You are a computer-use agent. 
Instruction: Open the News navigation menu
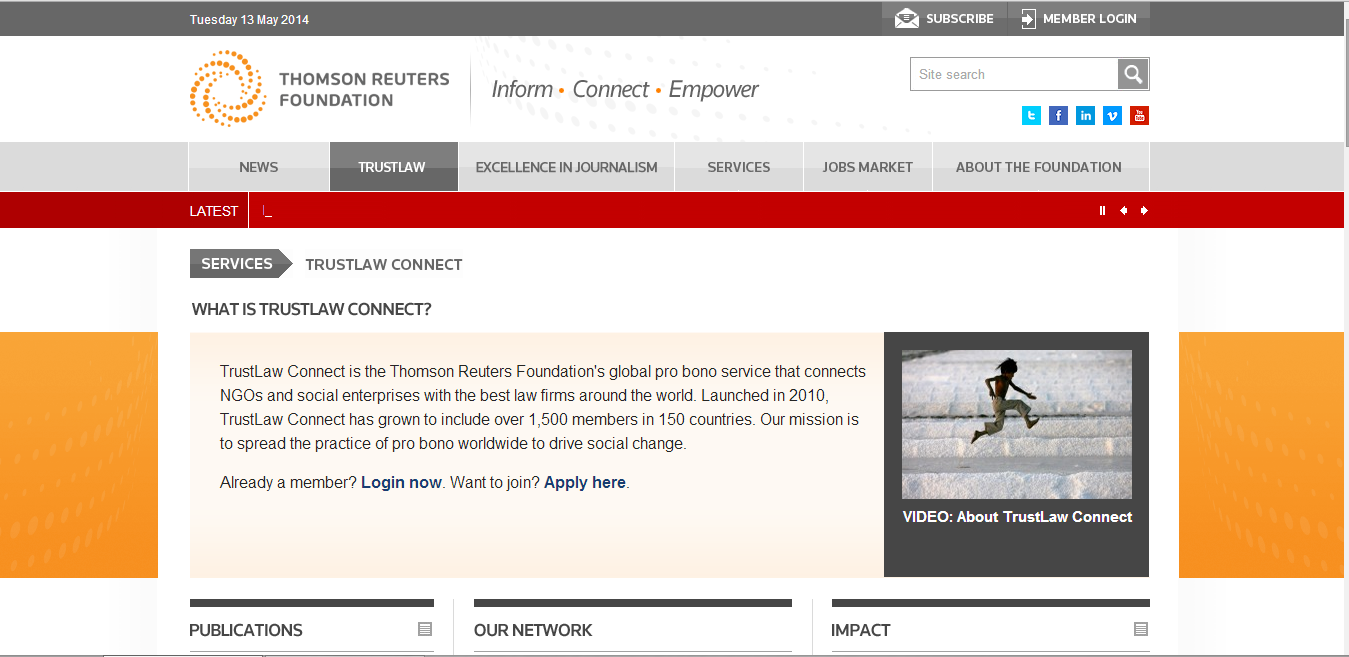(x=258, y=167)
